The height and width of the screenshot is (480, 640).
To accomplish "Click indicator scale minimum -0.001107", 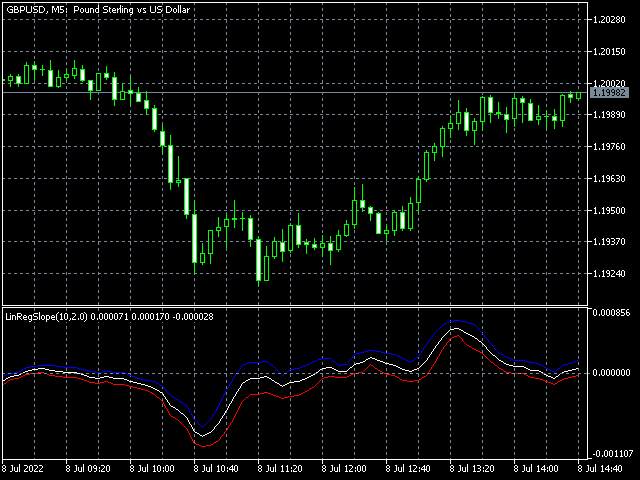I will (x=613, y=453).
